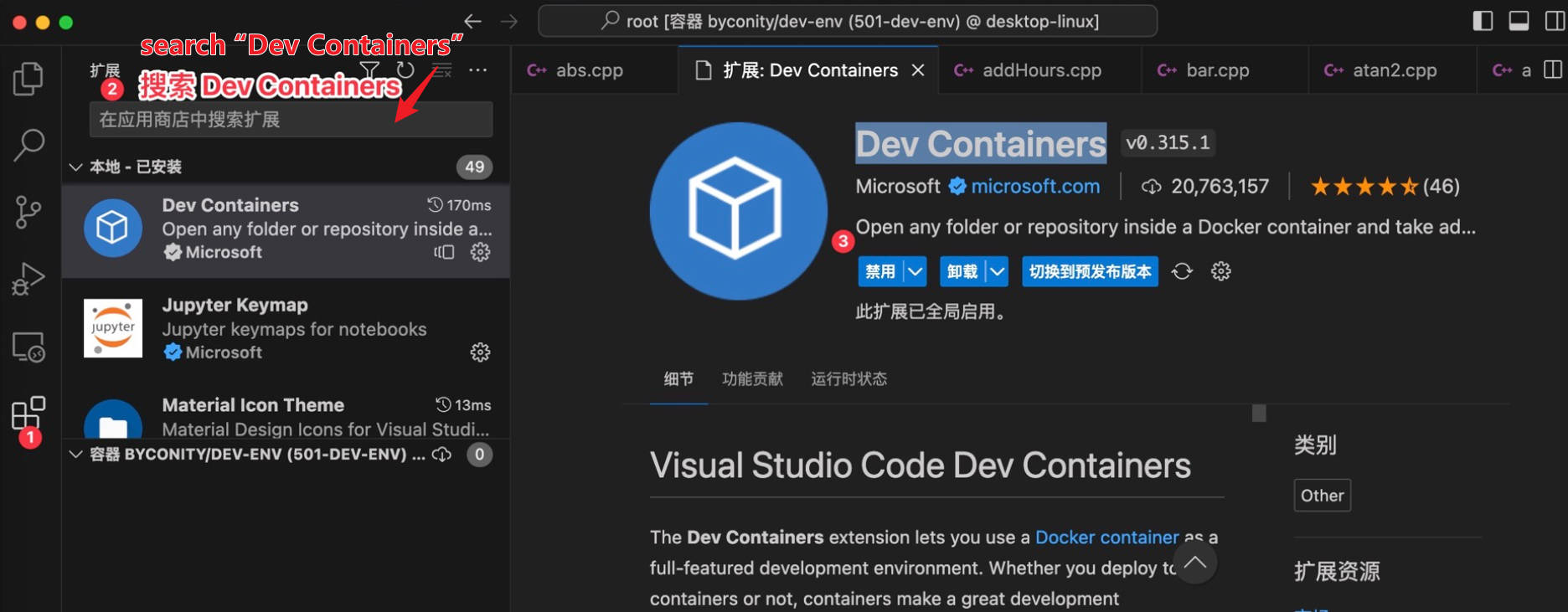1568x612 pixels.
Task: Switch to abs.cpp tab
Action: 590,70
